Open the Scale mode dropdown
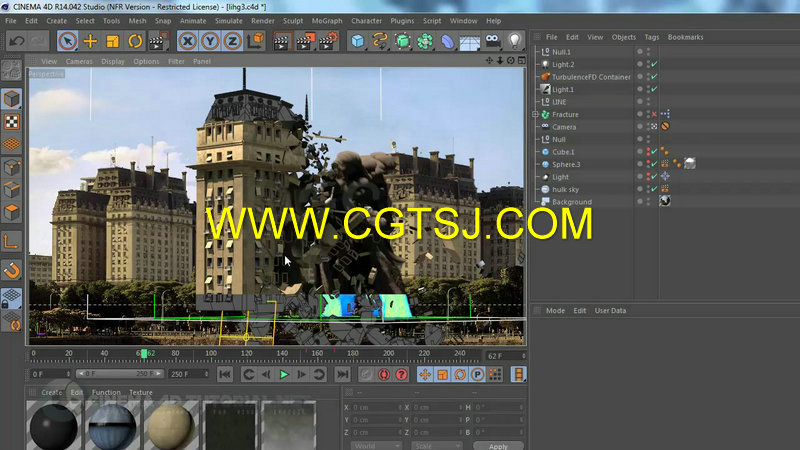Screen dimensions: 800x450 pyautogui.click(x=437, y=446)
